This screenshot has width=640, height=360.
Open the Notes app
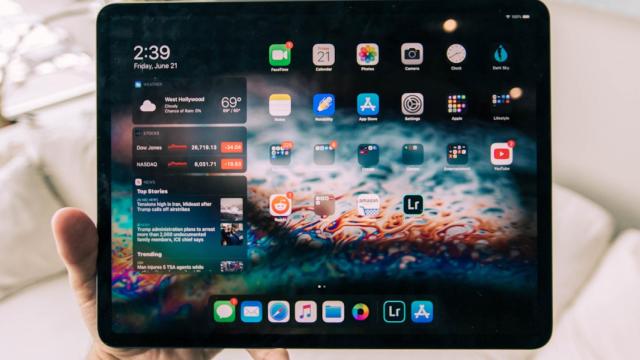280,105
